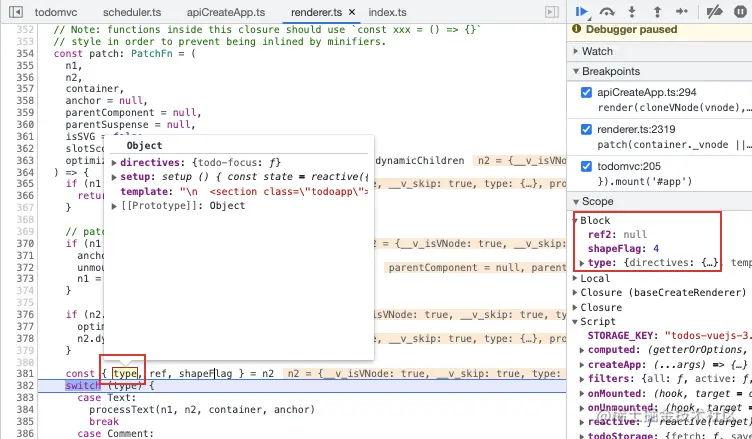This screenshot has width=752, height=439.
Task: Click line number 382 in gutter
Action: tap(25, 386)
